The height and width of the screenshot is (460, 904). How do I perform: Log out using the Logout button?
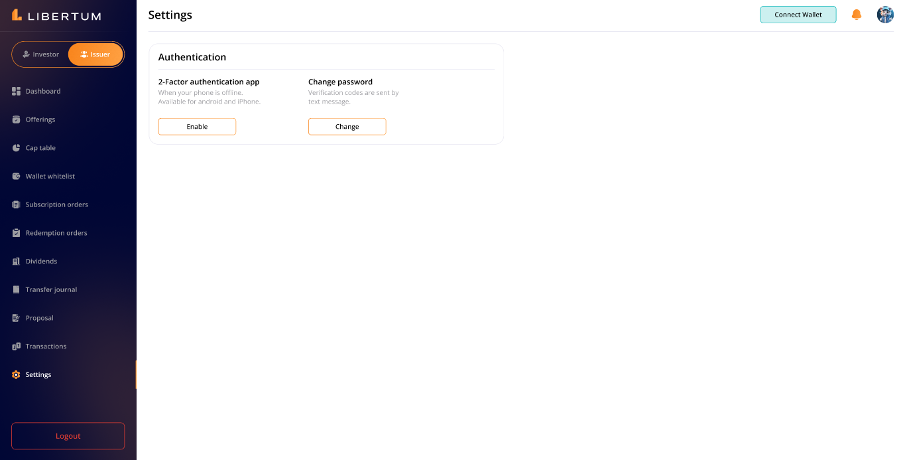68,436
